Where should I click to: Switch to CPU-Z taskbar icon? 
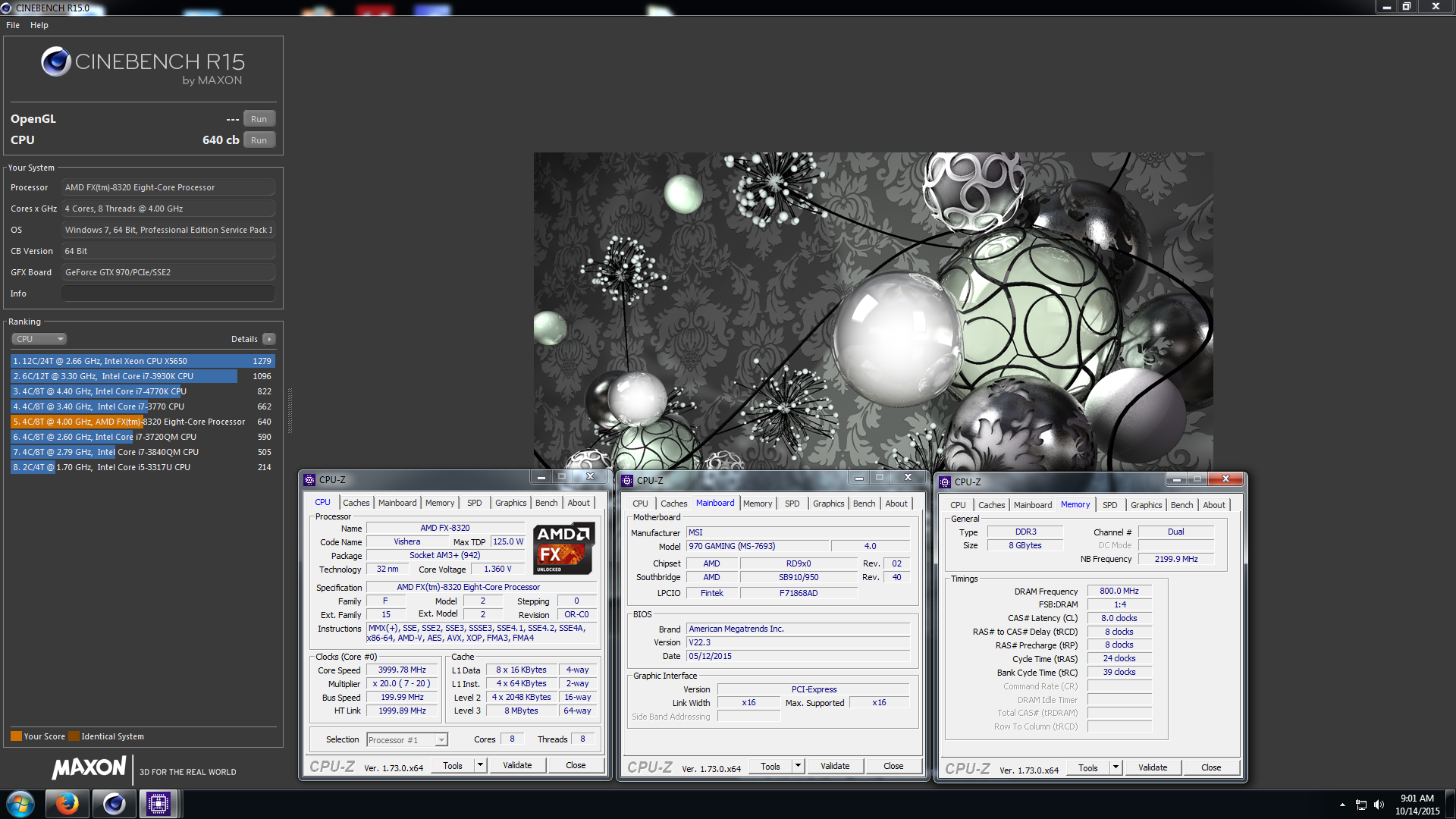coord(158,804)
